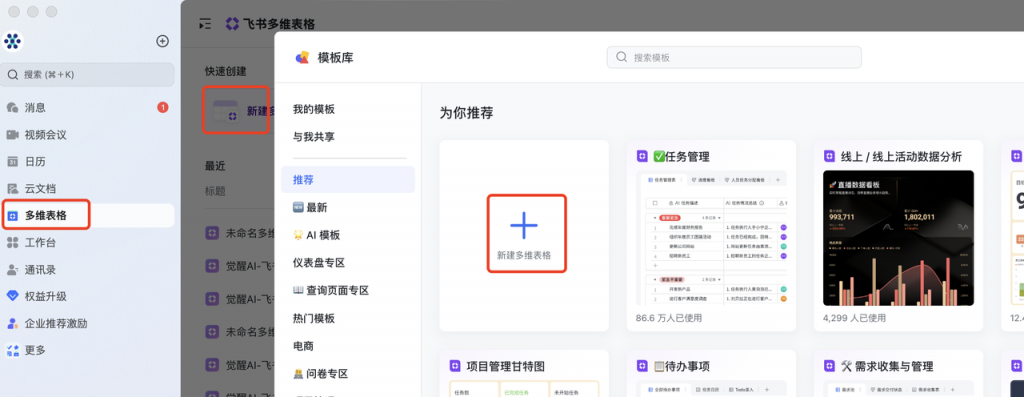Click the 4,299 人已使用 text

[855, 318]
